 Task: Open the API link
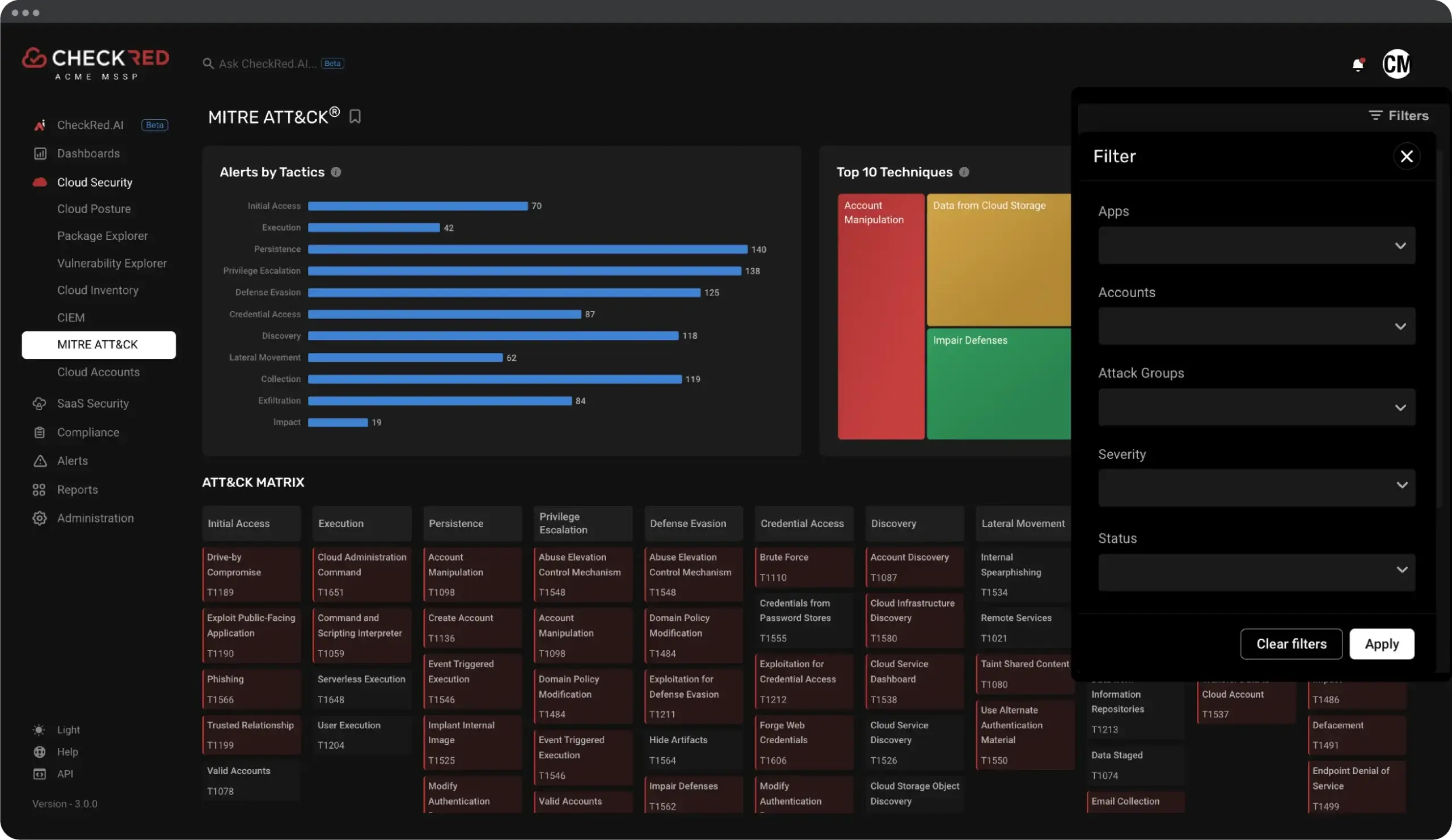[65, 774]
